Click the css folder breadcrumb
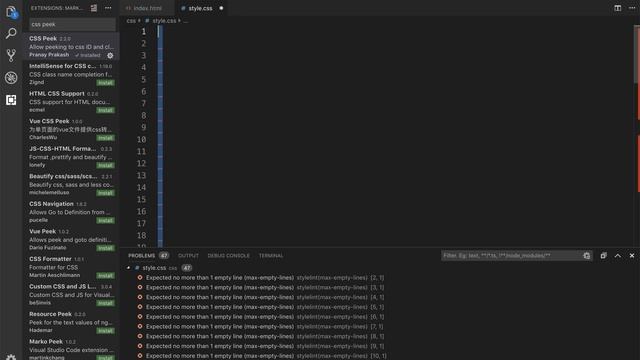The width and height of the screenshot is (640, 360). tap(131, 20)
